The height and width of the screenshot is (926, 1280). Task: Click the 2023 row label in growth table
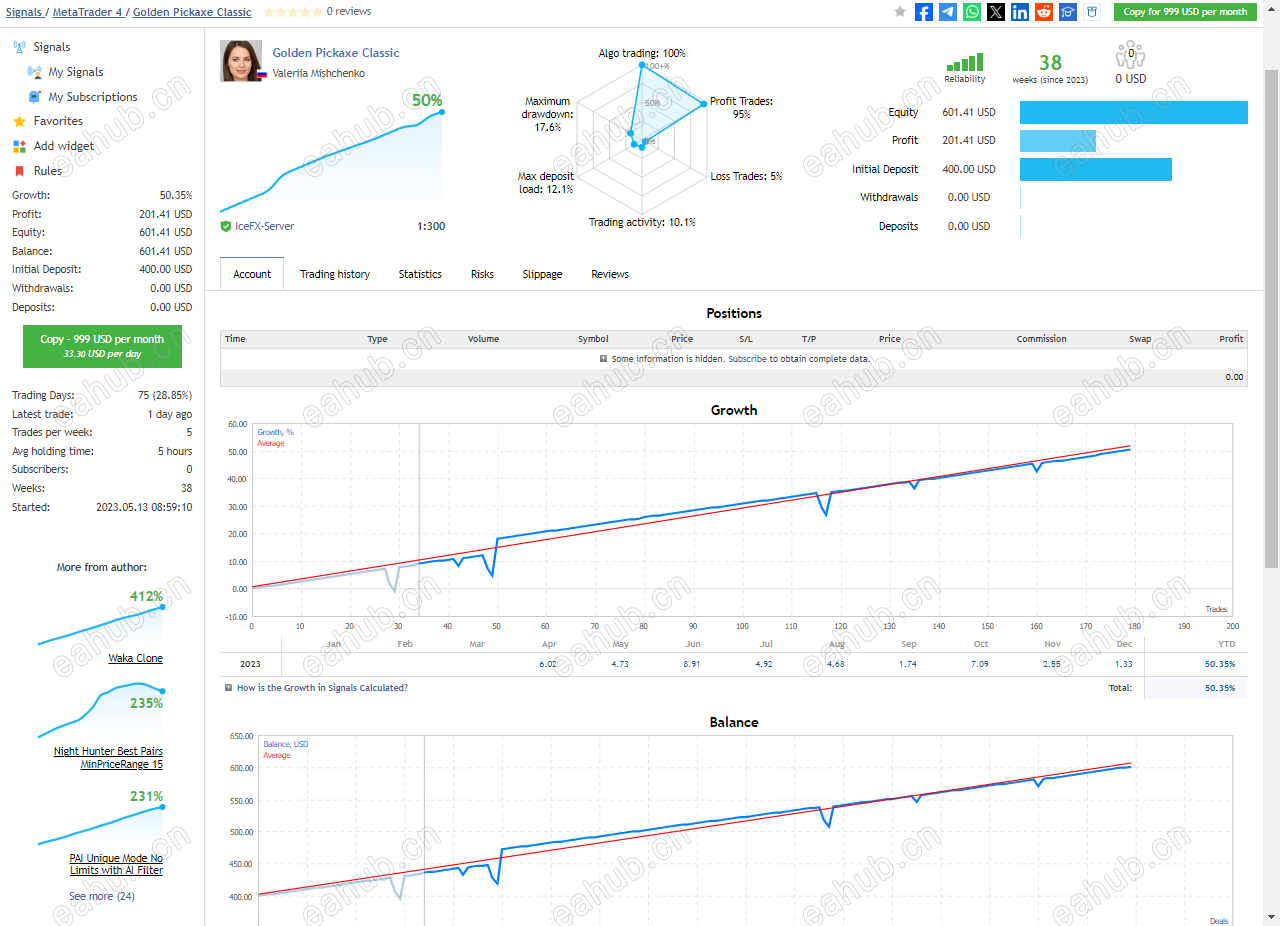point(251,664)
